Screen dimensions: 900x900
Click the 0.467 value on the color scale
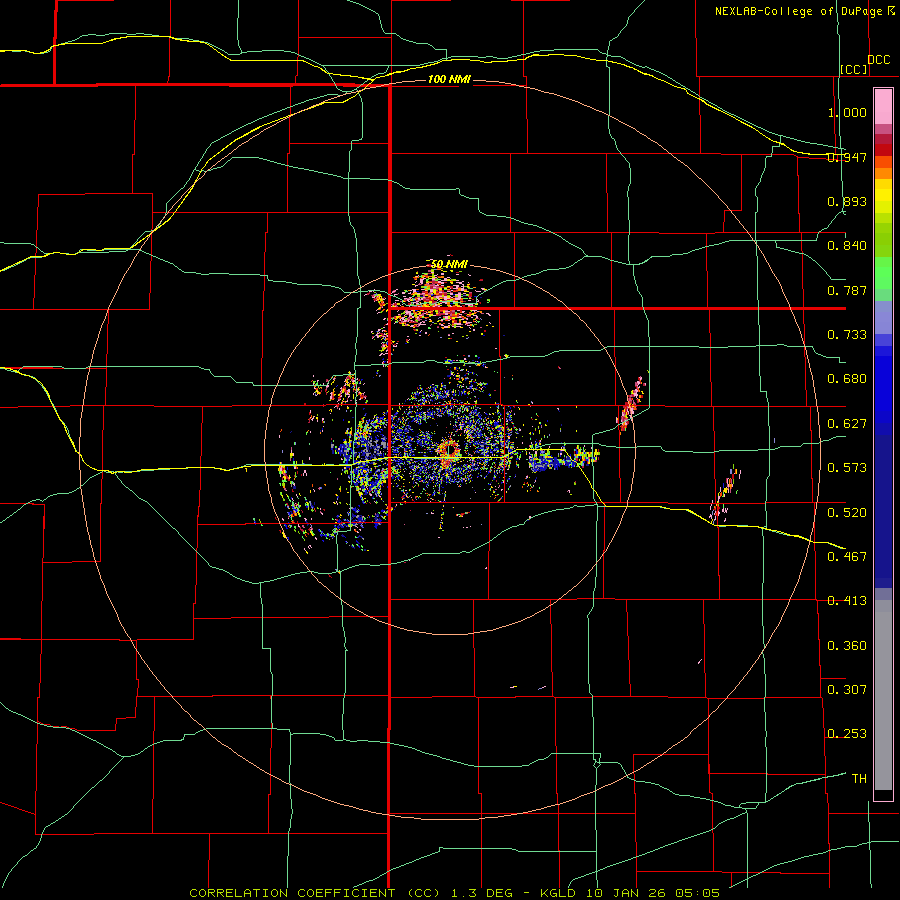tap(847, 557)
